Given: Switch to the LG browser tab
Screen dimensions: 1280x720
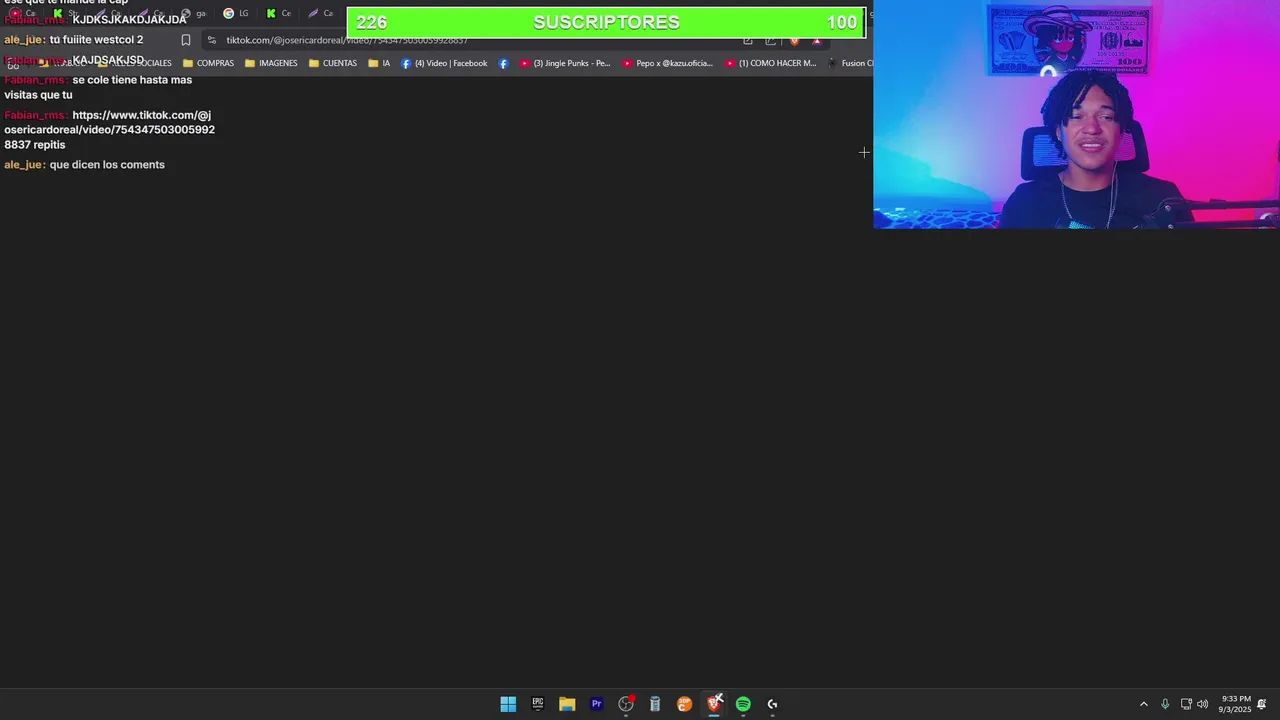Looking at the screenshot, I should tap(236, 13).
